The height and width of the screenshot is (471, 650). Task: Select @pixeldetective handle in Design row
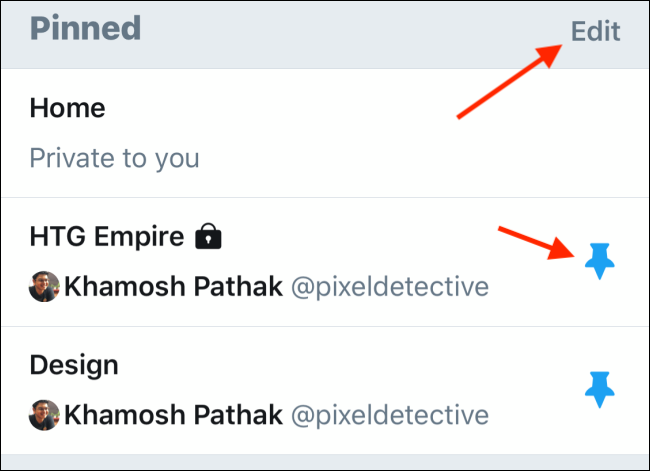(389, 415)
